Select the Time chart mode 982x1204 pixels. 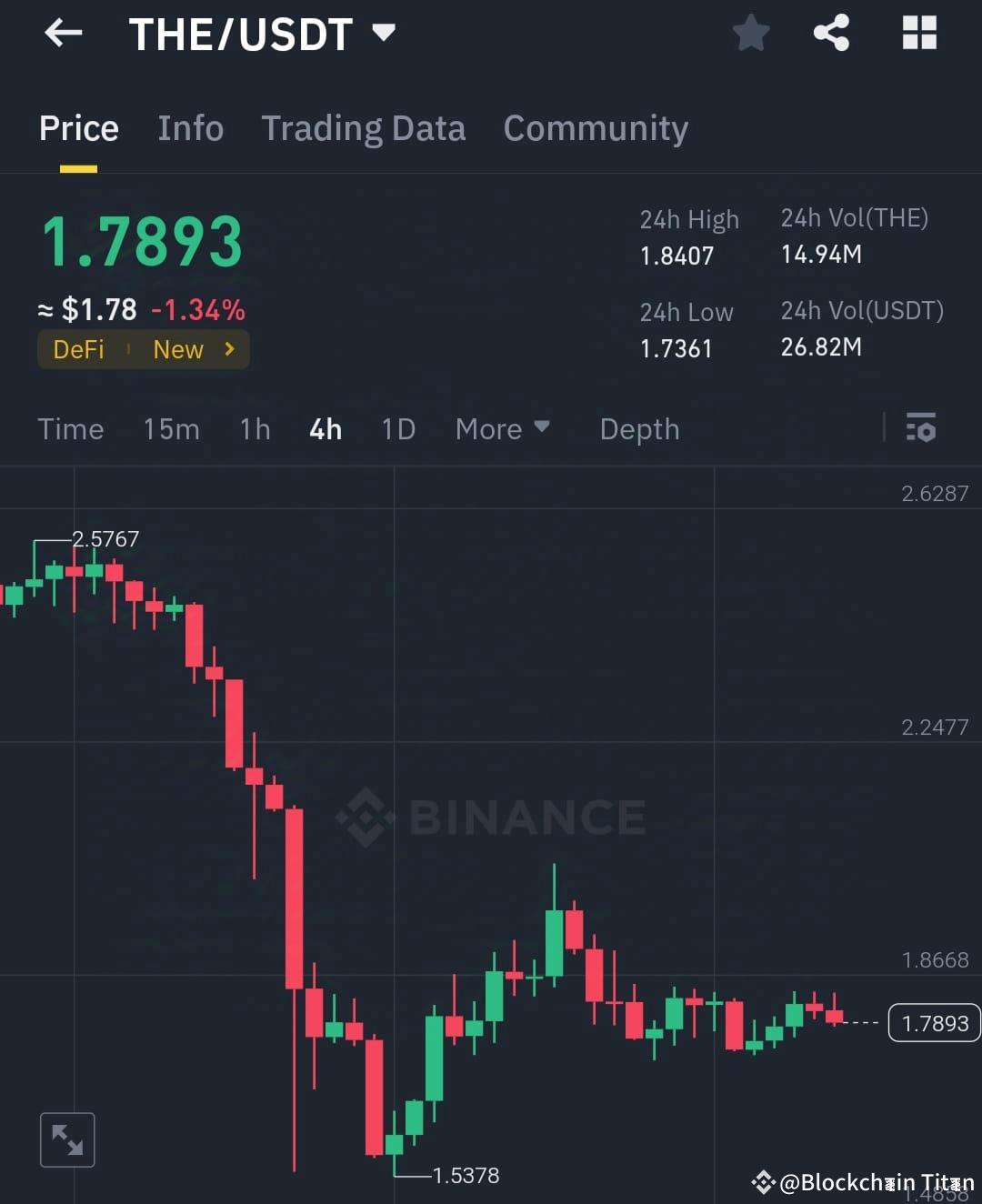pyautogui.click(x=70, y=428)
